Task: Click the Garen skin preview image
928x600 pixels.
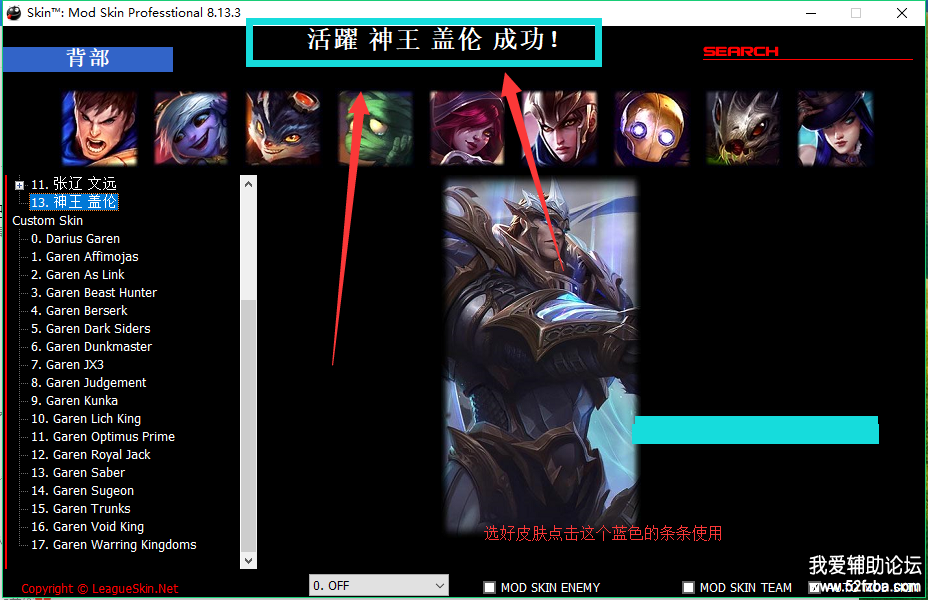Action: [541, 355]
